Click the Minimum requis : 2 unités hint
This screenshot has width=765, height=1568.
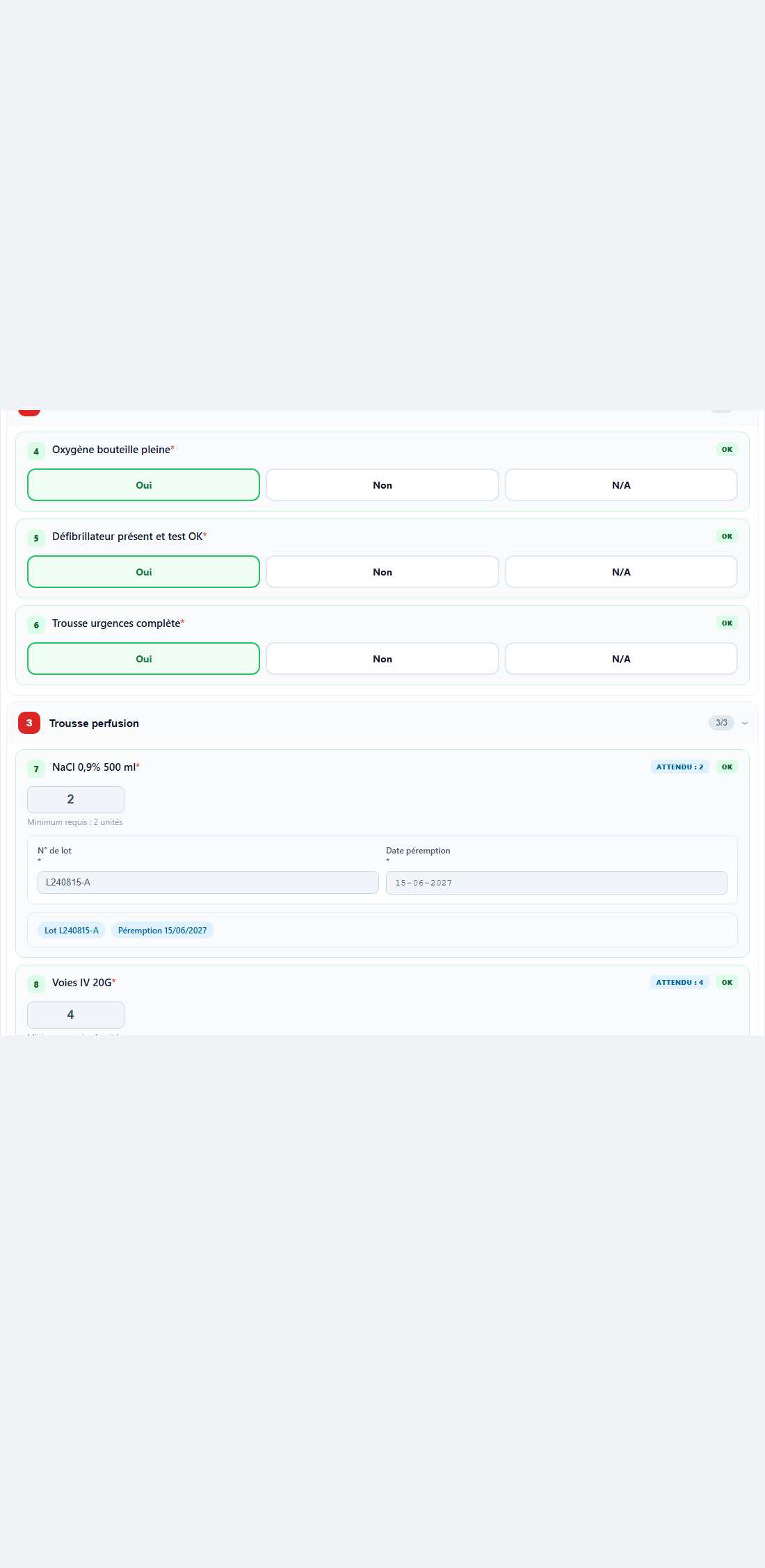pos(75,822)
